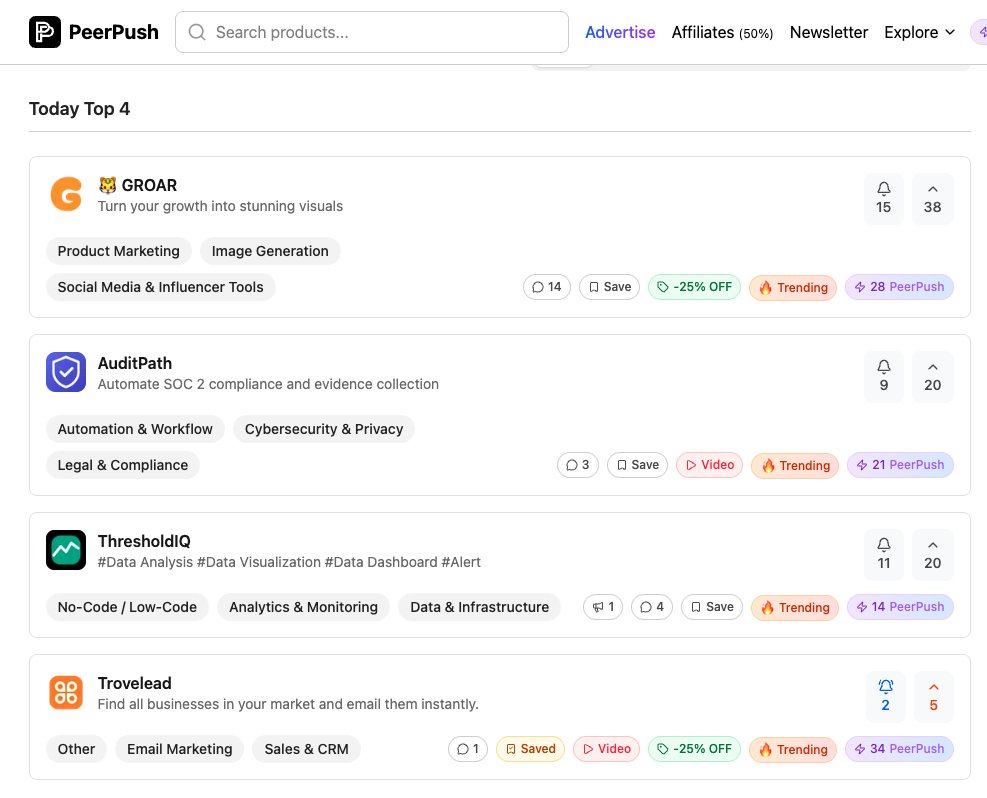Viewport: 987px width, 798px height.
Task: Click the AuditPath SOC 2 description
Action: (268, 385)
